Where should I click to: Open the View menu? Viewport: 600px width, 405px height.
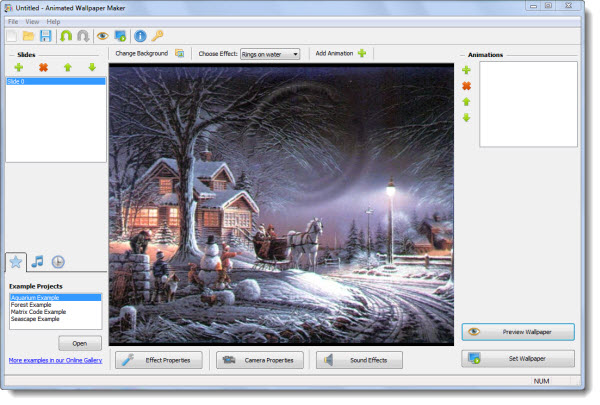(x=32, y=22)
